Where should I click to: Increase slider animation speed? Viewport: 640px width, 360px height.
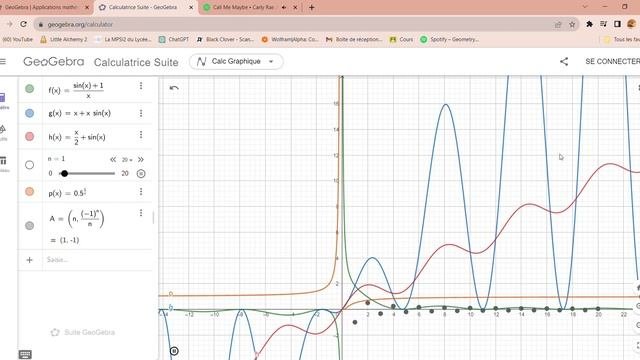pos(140,160)
